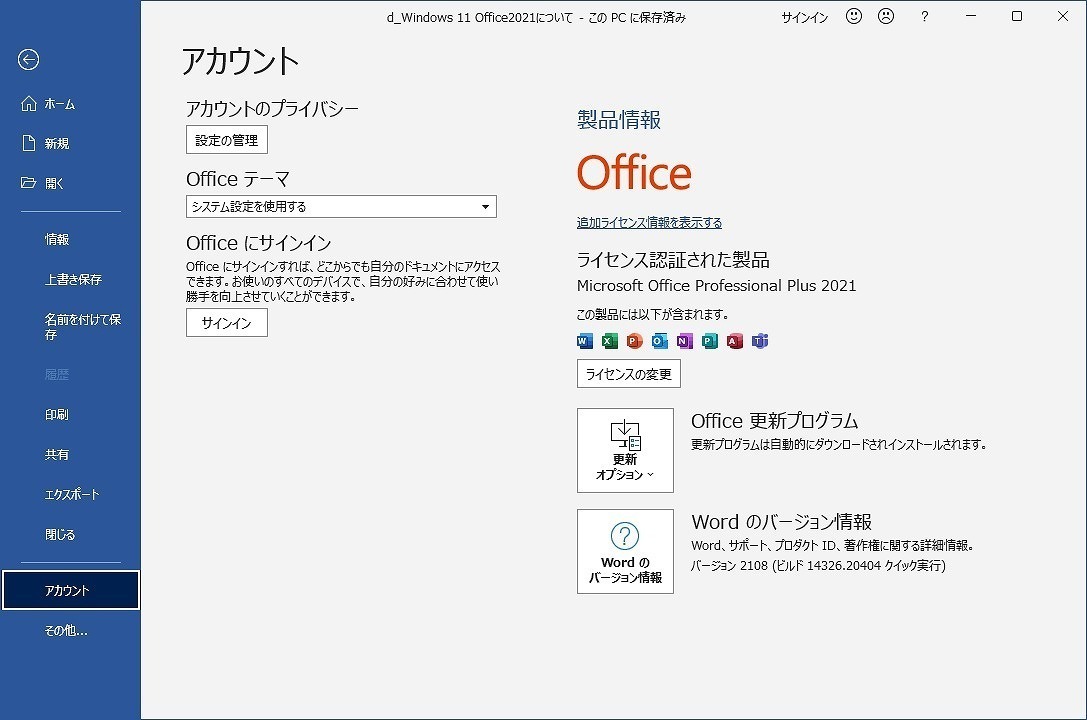Expand その他... in the sidebar

[x=64, y=630]
